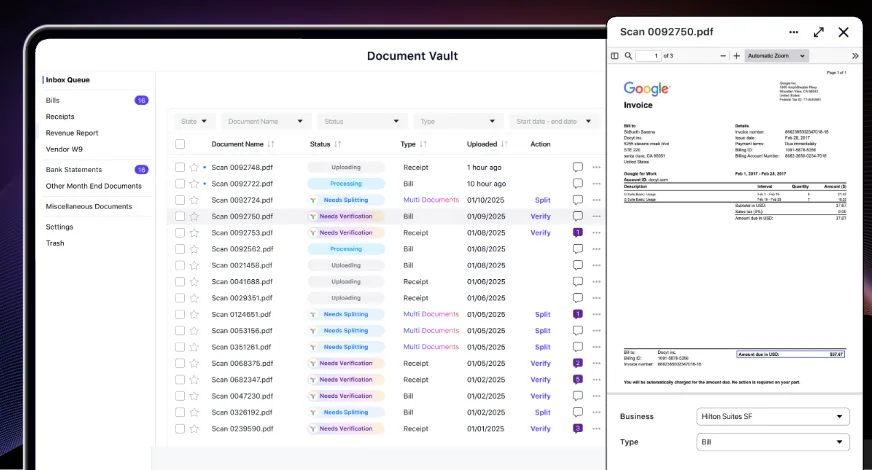The height and width of the screenshot is (470, 872).
Task: Check the box for Scan 0092562.pdf
Action: pos(180,249)
